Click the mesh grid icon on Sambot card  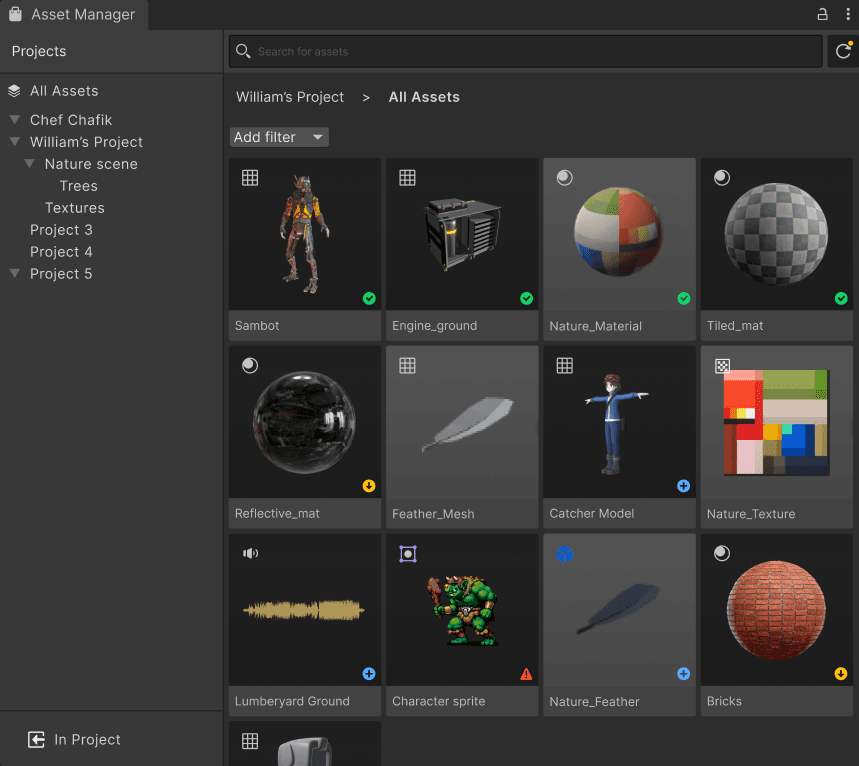[x=249, y=177]
